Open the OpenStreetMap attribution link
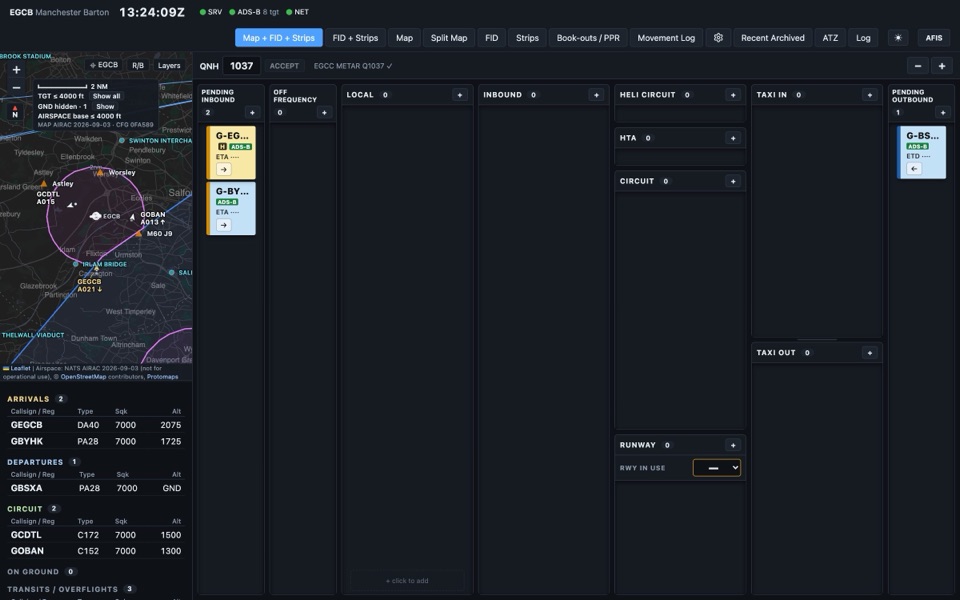960x600 pixels. (83, 377)
